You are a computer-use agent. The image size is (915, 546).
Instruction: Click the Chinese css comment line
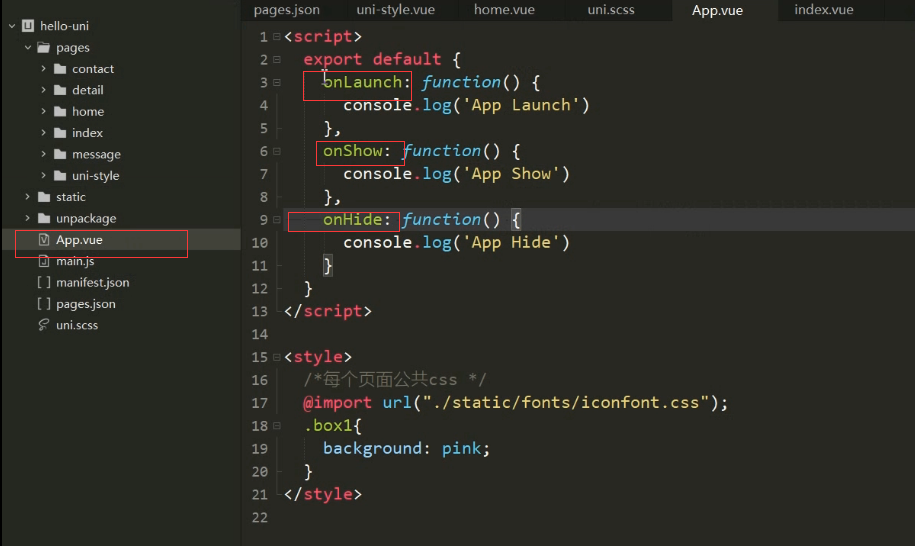pyautogui.click(x=394, y=380)
